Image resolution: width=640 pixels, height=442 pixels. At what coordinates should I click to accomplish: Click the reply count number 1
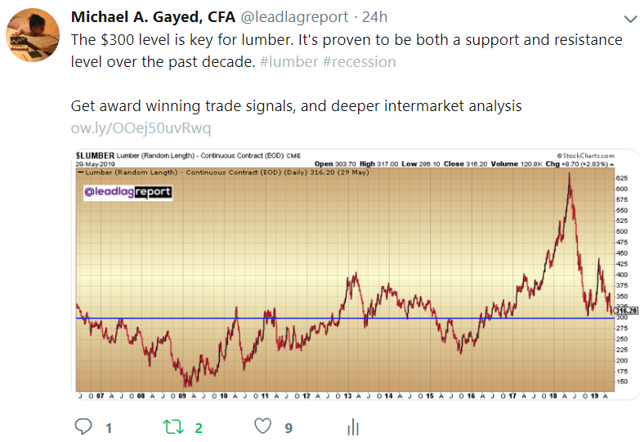click(x=109, y=428)
